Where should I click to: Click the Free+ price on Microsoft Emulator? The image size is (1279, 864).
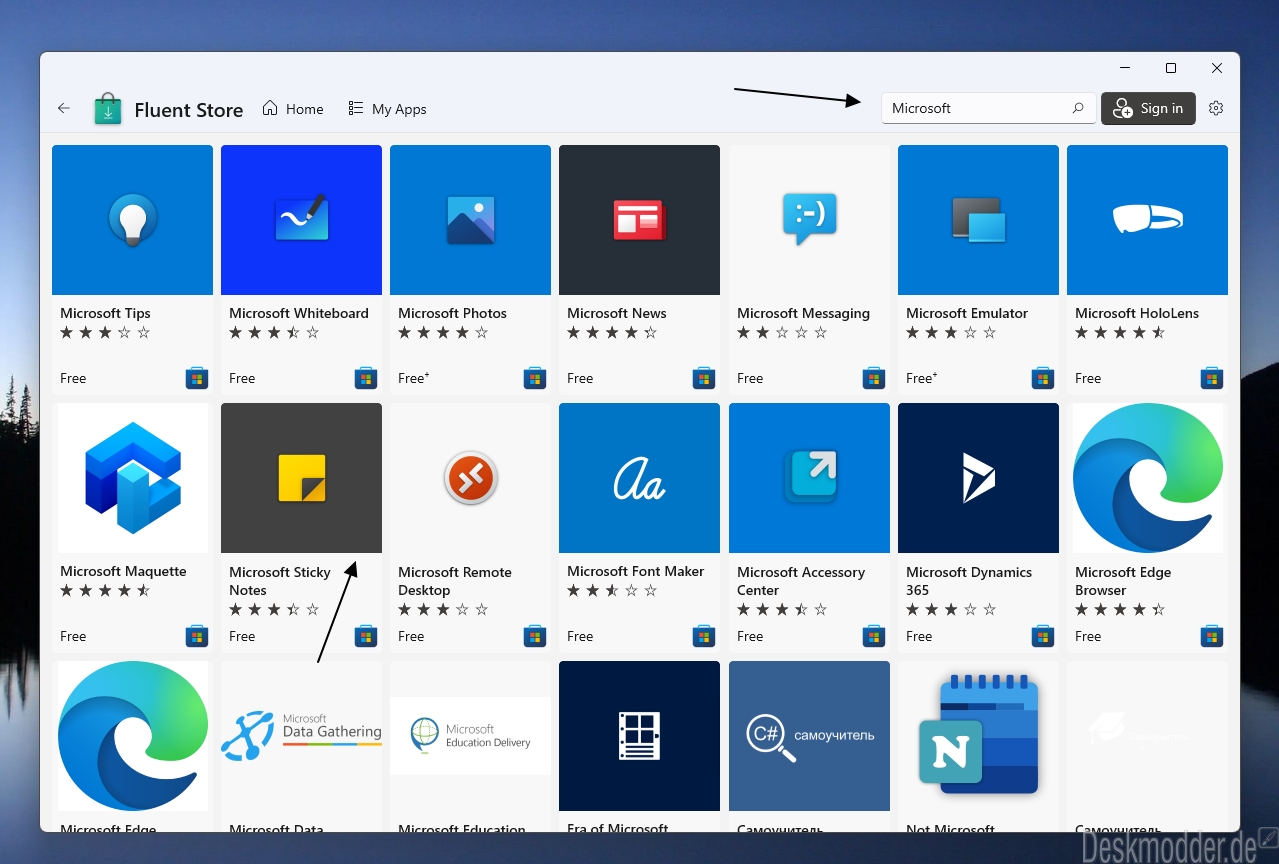[922, 378]
